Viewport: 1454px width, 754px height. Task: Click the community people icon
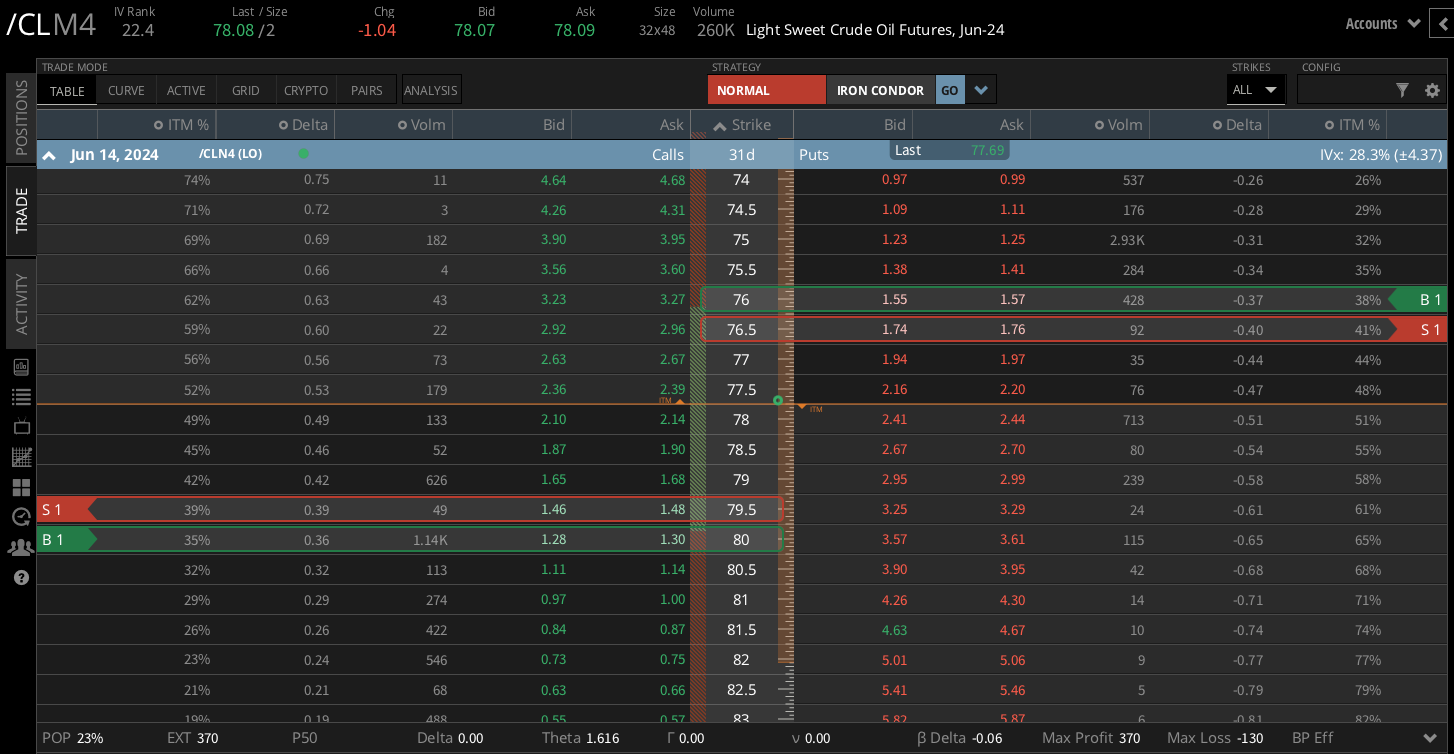coord(20,547)
